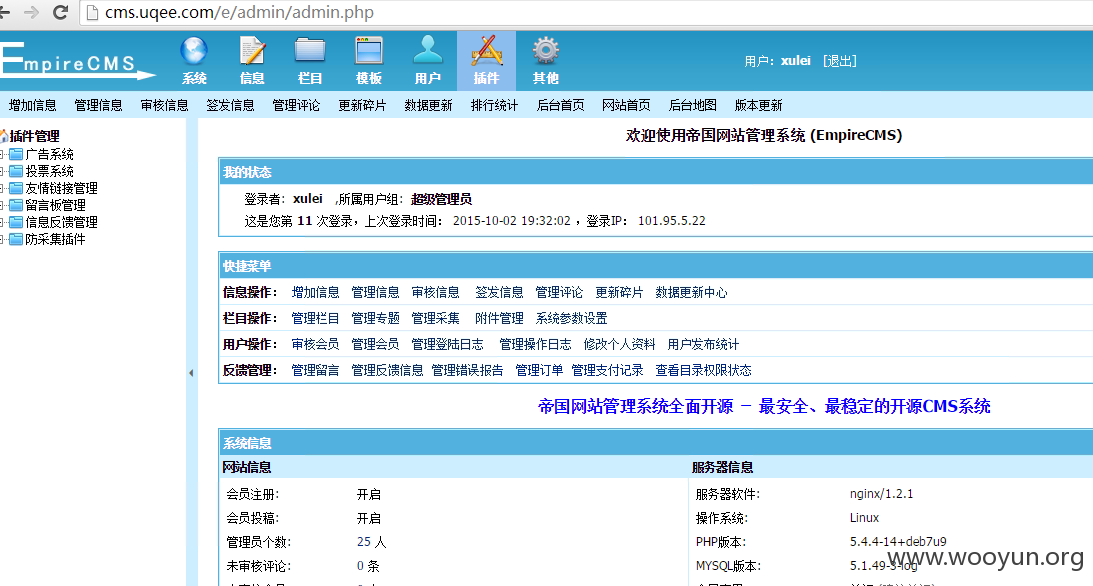Expand the 信息反馈管理 tree node

click(x=2, y=222)
